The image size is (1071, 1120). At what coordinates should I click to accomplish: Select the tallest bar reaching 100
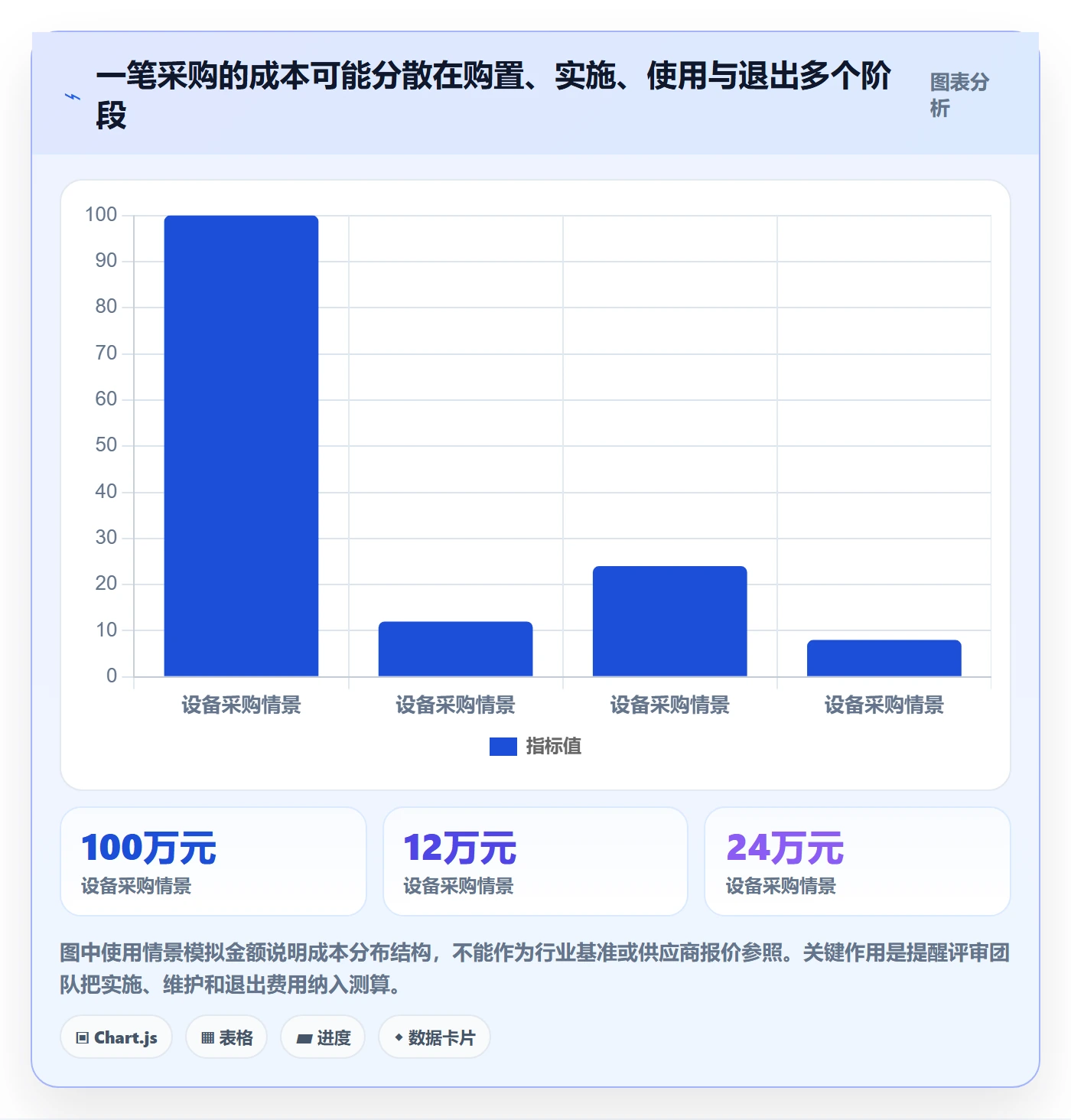click(x=241, y=445)
